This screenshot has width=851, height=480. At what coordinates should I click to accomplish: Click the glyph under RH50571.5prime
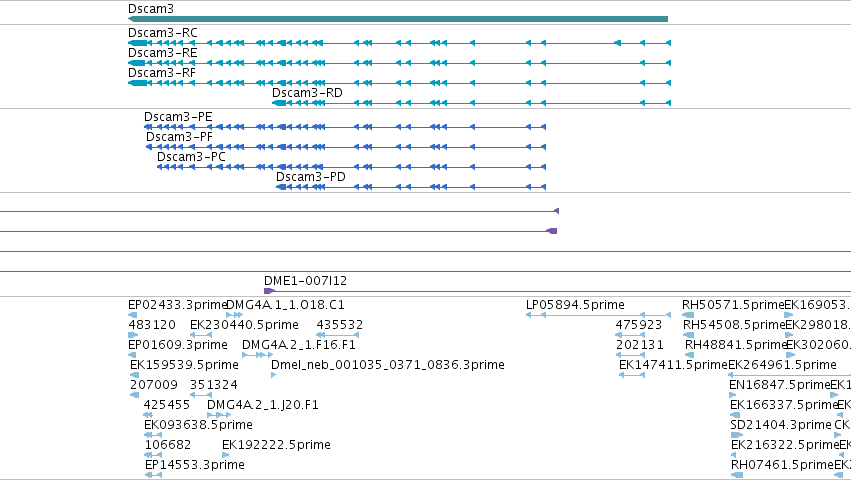coord(688,315)
